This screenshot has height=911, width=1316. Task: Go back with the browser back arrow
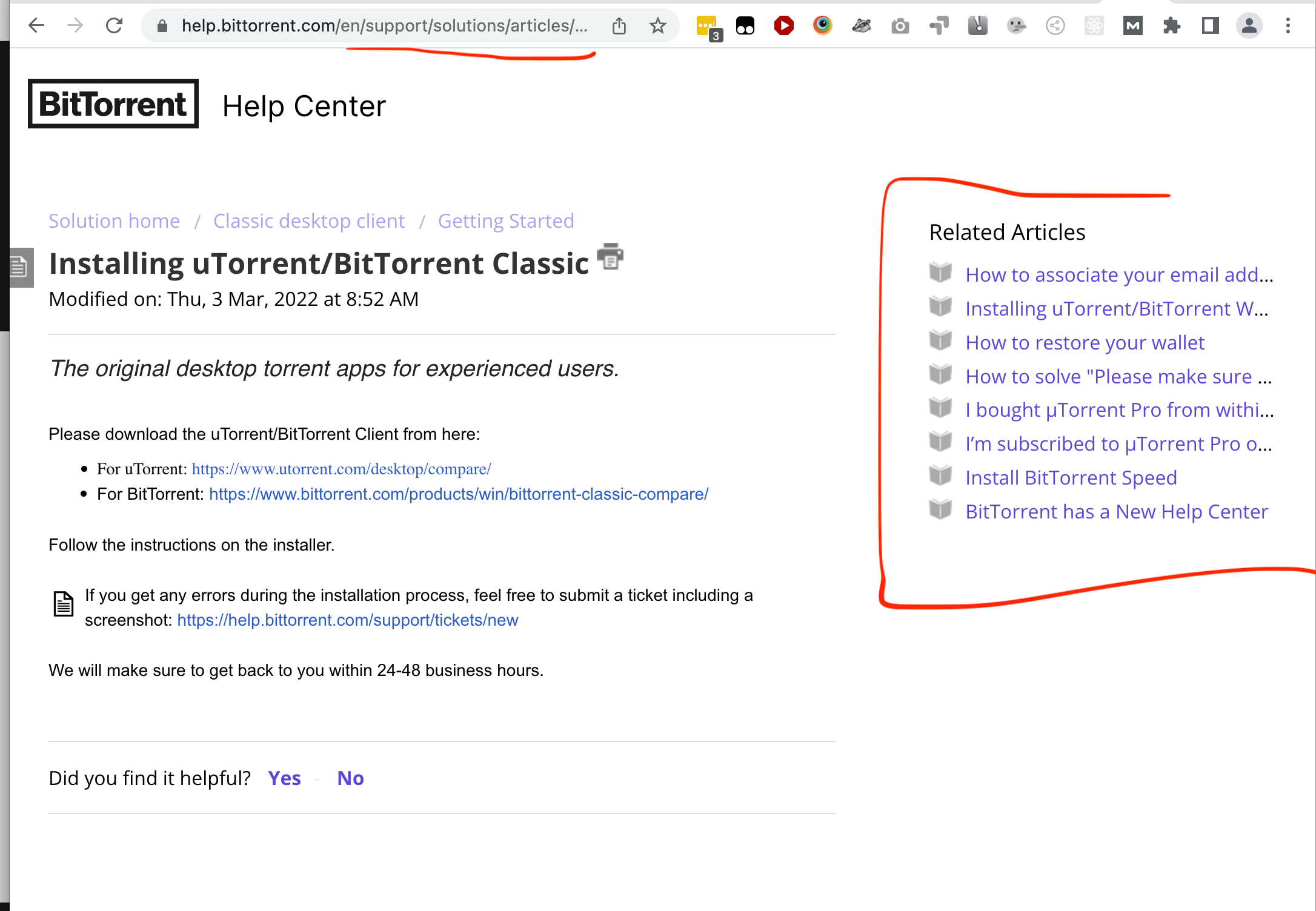(x=36, y=25)
